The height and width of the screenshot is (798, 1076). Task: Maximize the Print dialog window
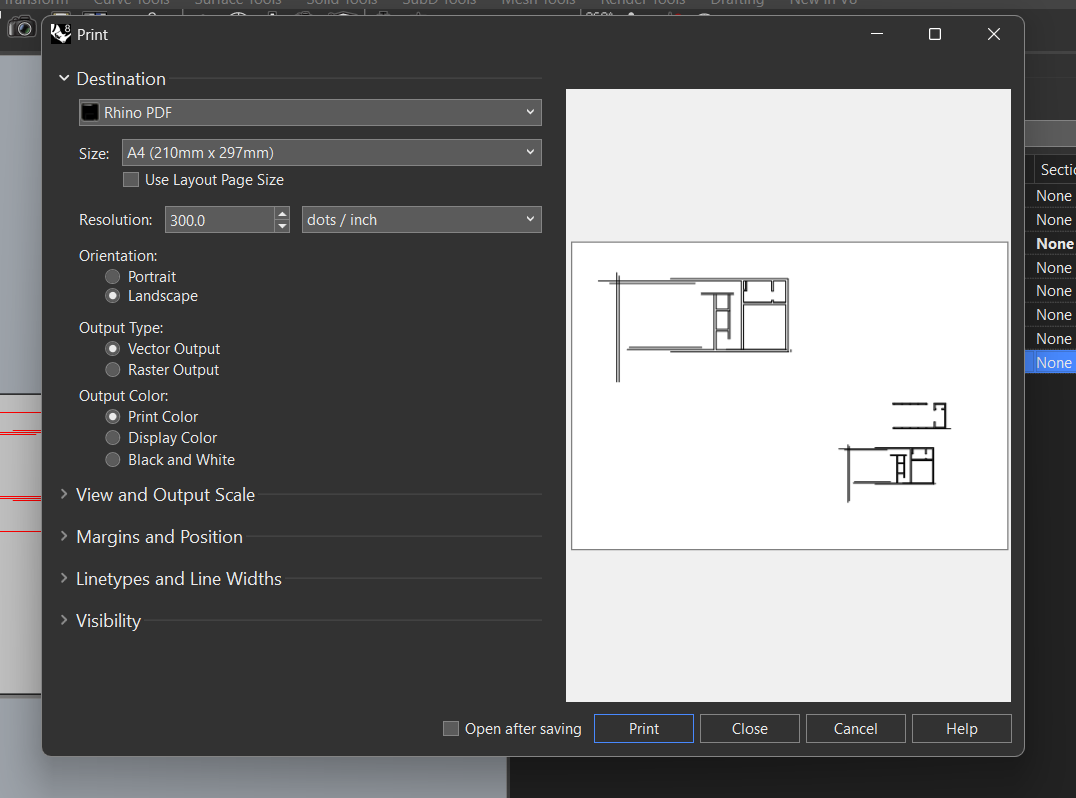pos(934,35)
